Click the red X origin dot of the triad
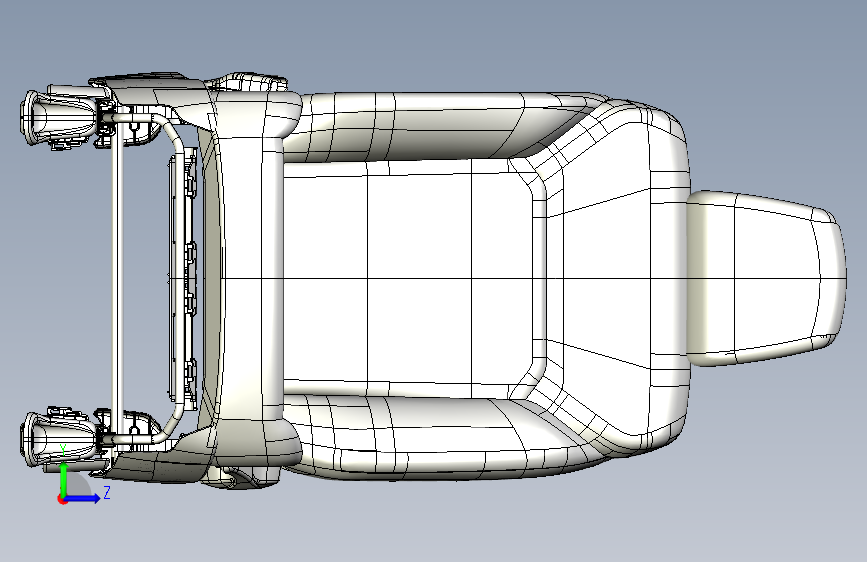 tap(62, 499)
